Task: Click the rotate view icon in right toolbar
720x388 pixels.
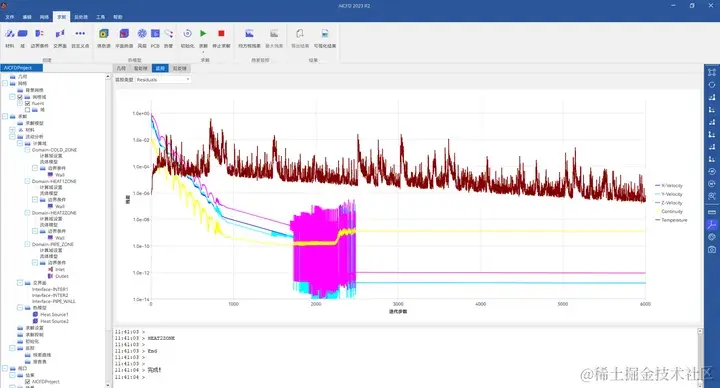Action: point(712,84)
